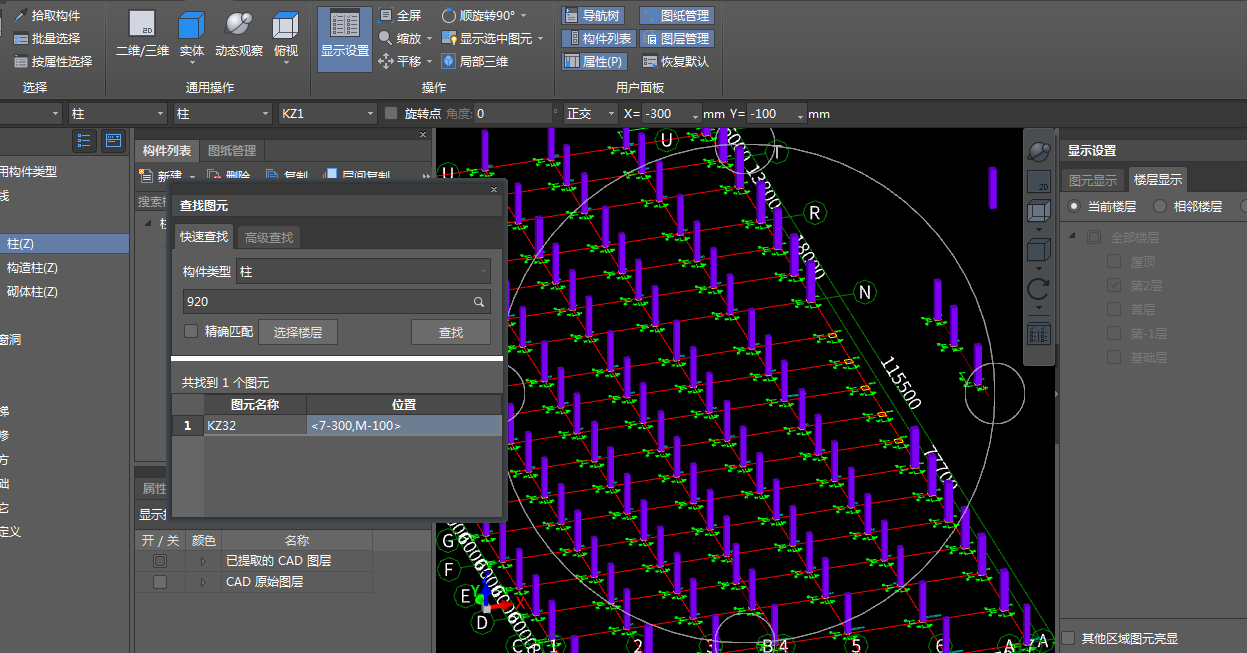Click the 角度 angle input field

tap(513, 113)
